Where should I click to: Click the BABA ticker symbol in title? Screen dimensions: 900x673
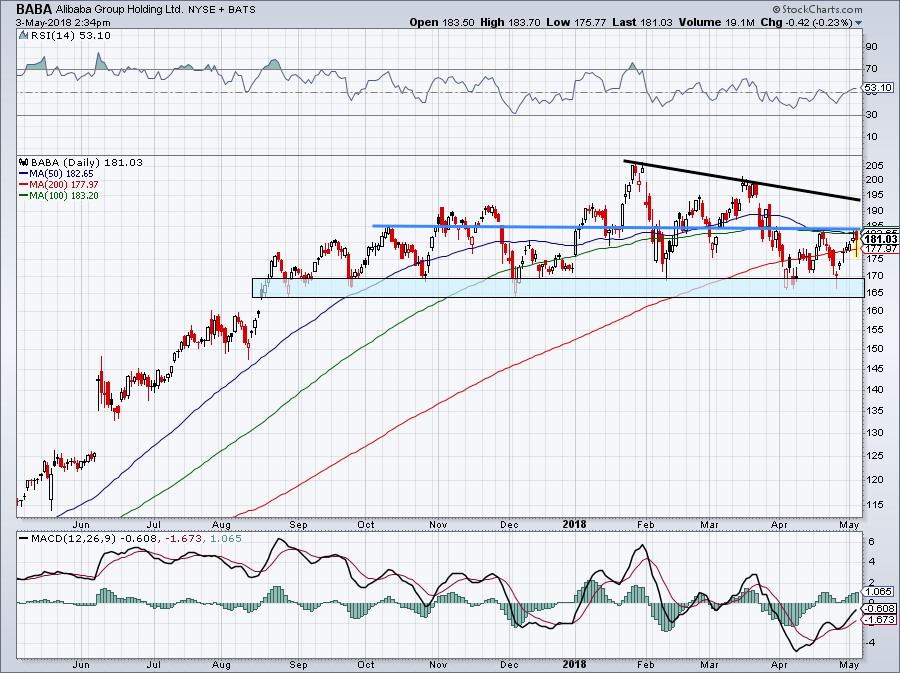(x=34, y=10)
